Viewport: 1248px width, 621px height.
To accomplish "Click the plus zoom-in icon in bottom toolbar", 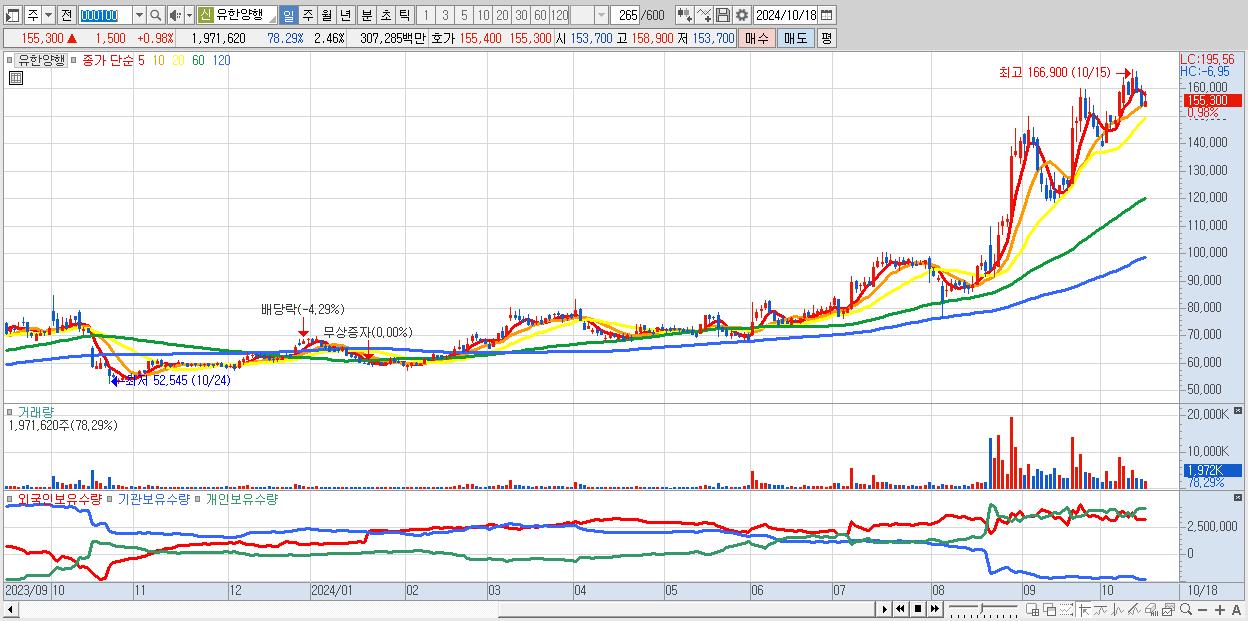I will tap(1220, 609).
